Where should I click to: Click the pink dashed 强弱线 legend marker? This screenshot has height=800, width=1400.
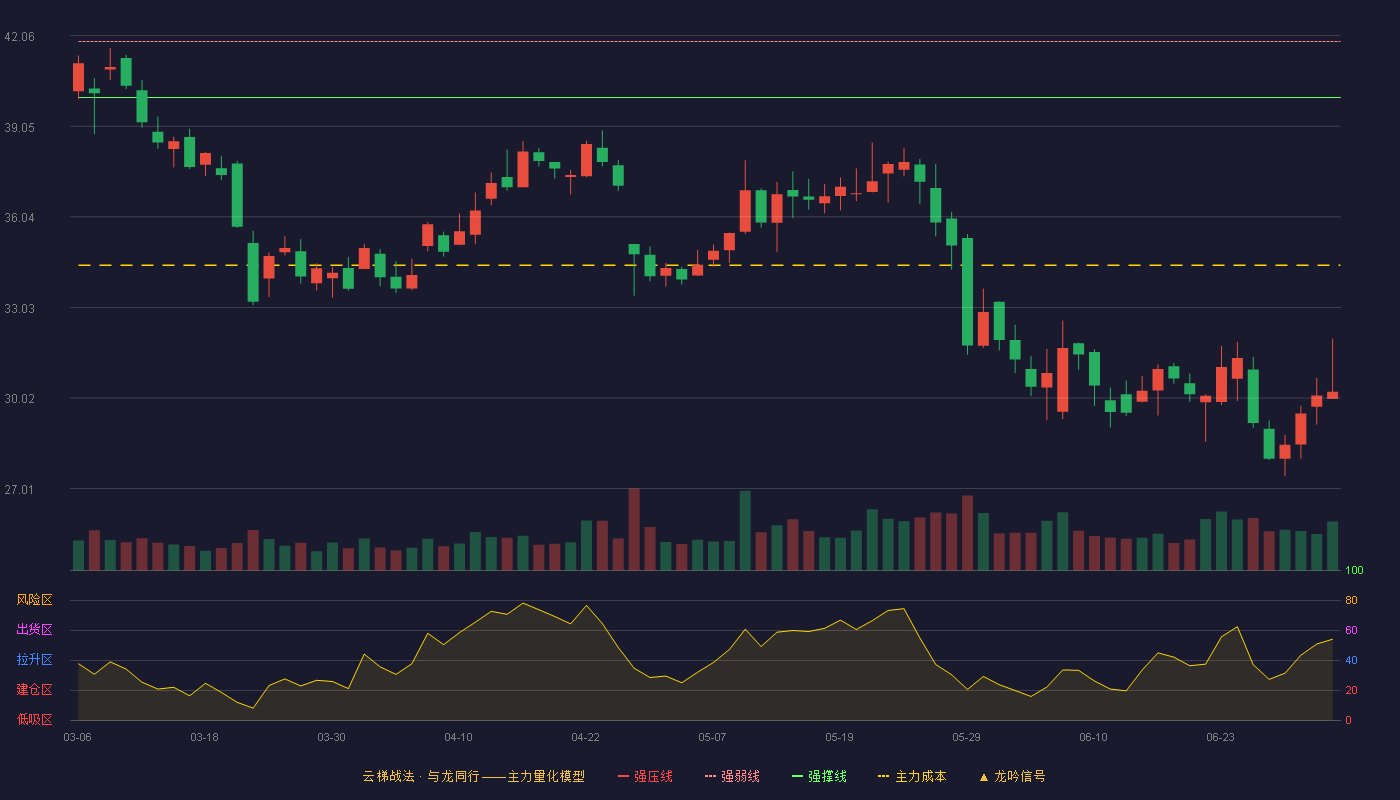[x=710, y=776]
